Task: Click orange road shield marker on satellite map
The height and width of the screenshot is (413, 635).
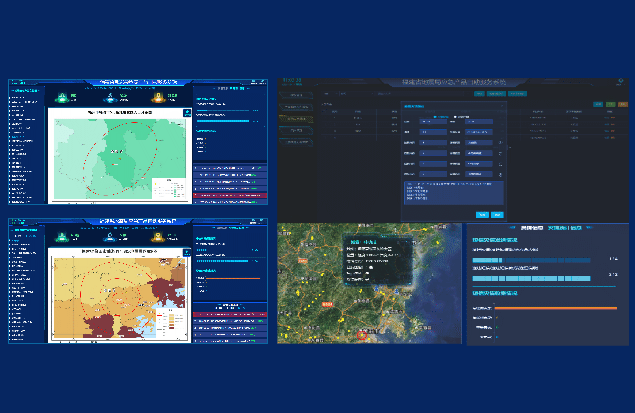Action: point(327,304)
